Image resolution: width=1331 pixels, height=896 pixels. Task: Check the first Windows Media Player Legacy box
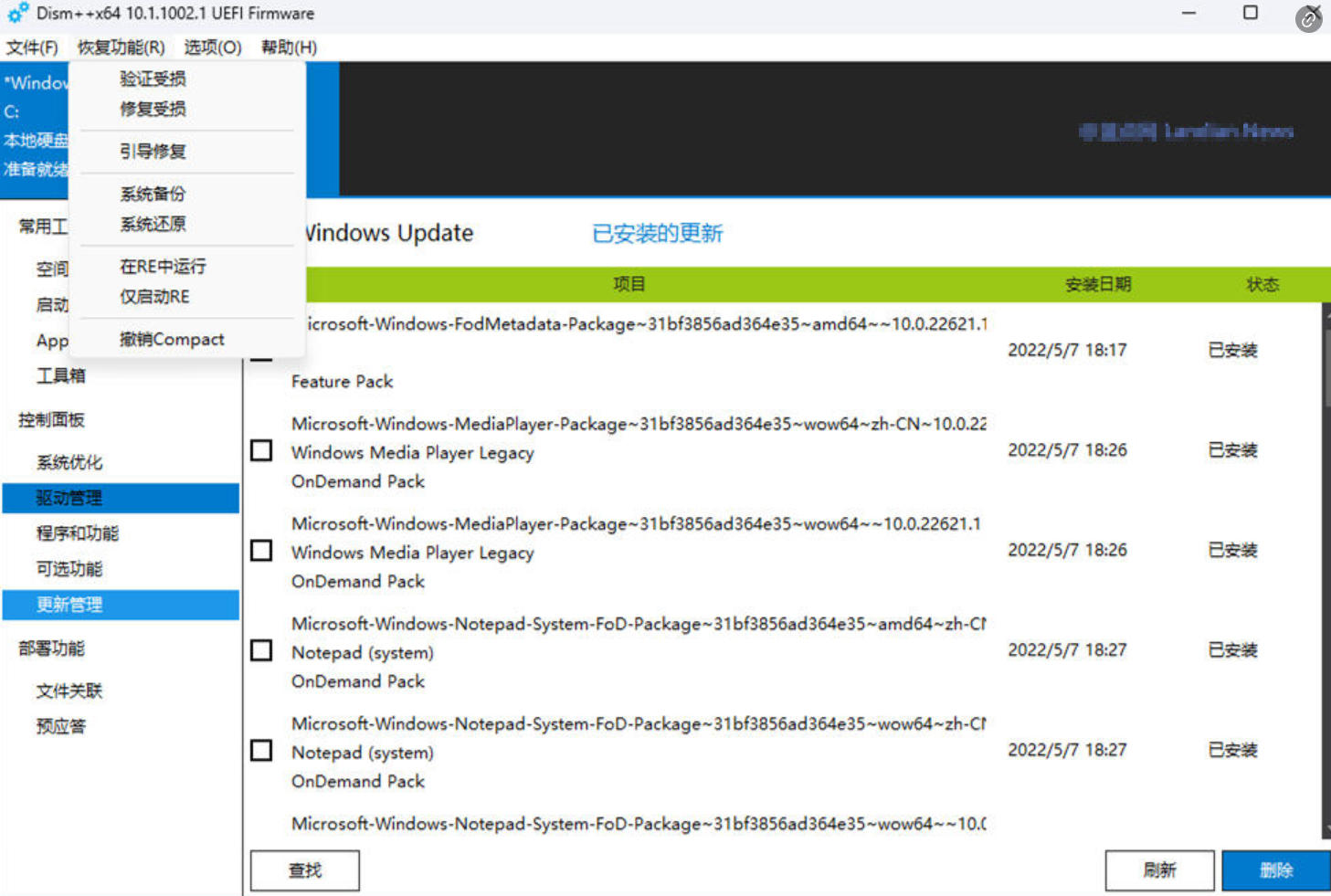[x=261, y=451]
